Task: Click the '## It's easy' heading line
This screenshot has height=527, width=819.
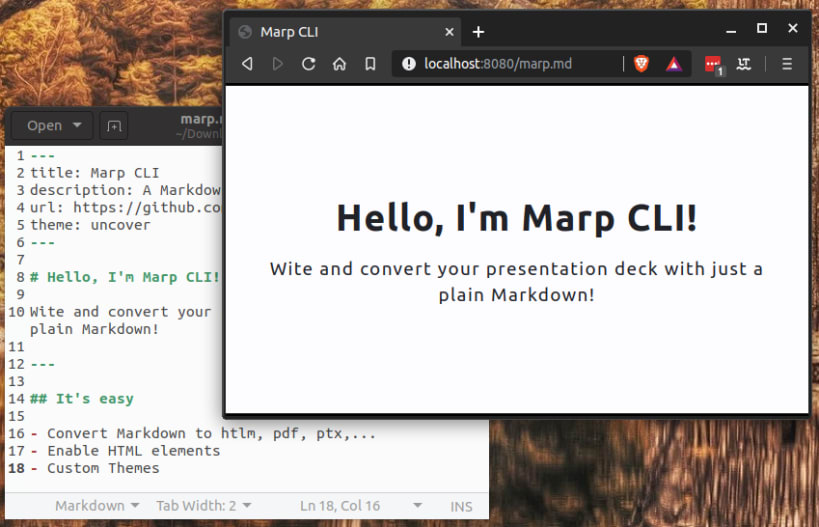Action: 81,399
